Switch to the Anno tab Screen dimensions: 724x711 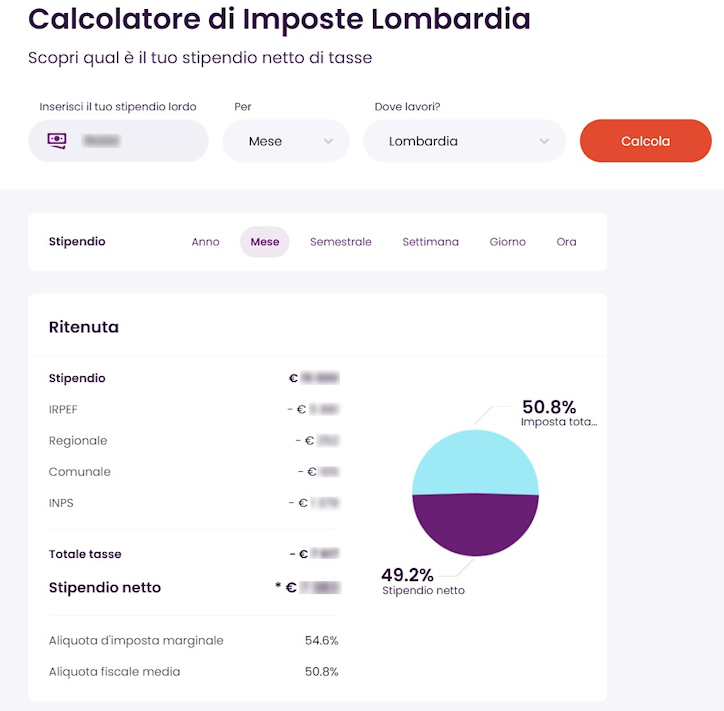pyautogui.click(x=205, y=242)
